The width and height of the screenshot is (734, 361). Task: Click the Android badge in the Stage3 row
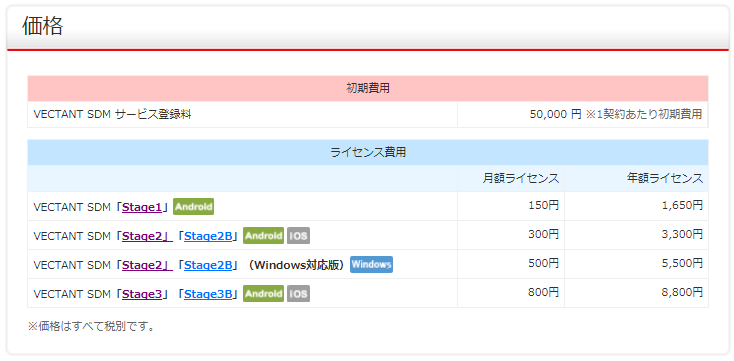(x=263, y=294)
